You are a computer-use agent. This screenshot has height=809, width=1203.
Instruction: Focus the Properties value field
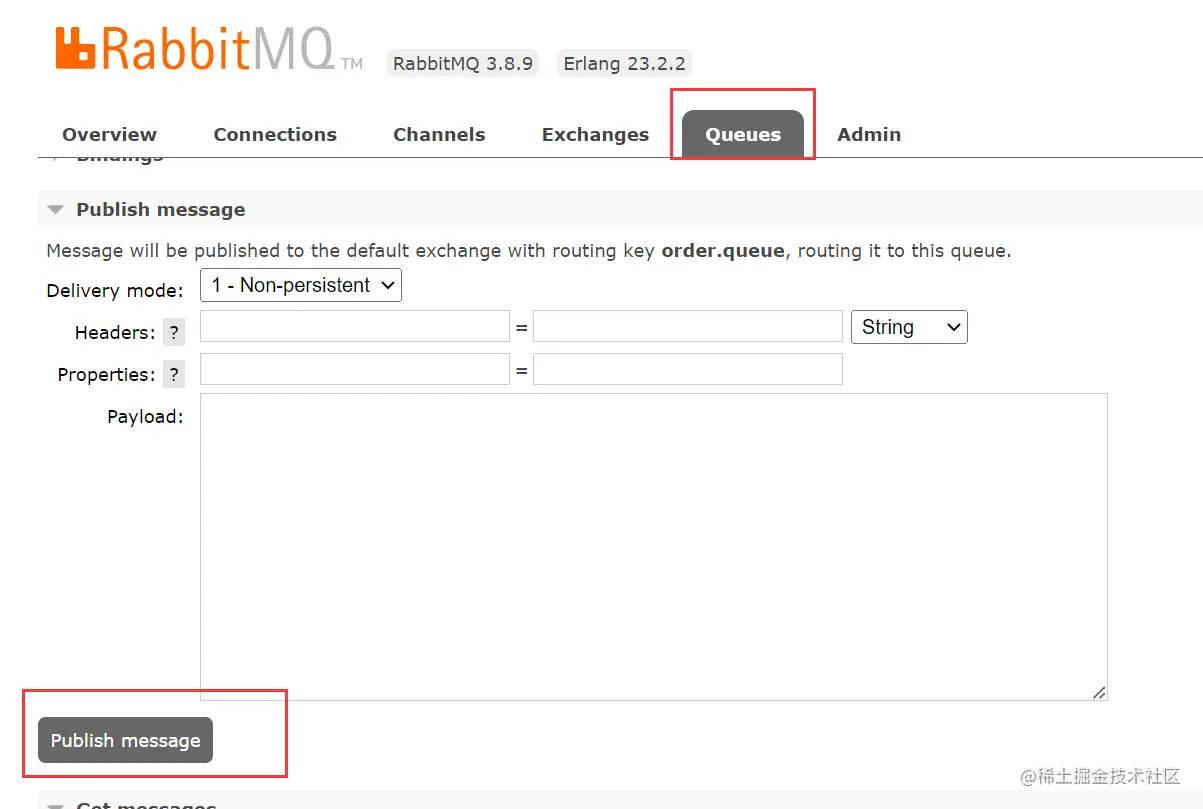[688, 369]
